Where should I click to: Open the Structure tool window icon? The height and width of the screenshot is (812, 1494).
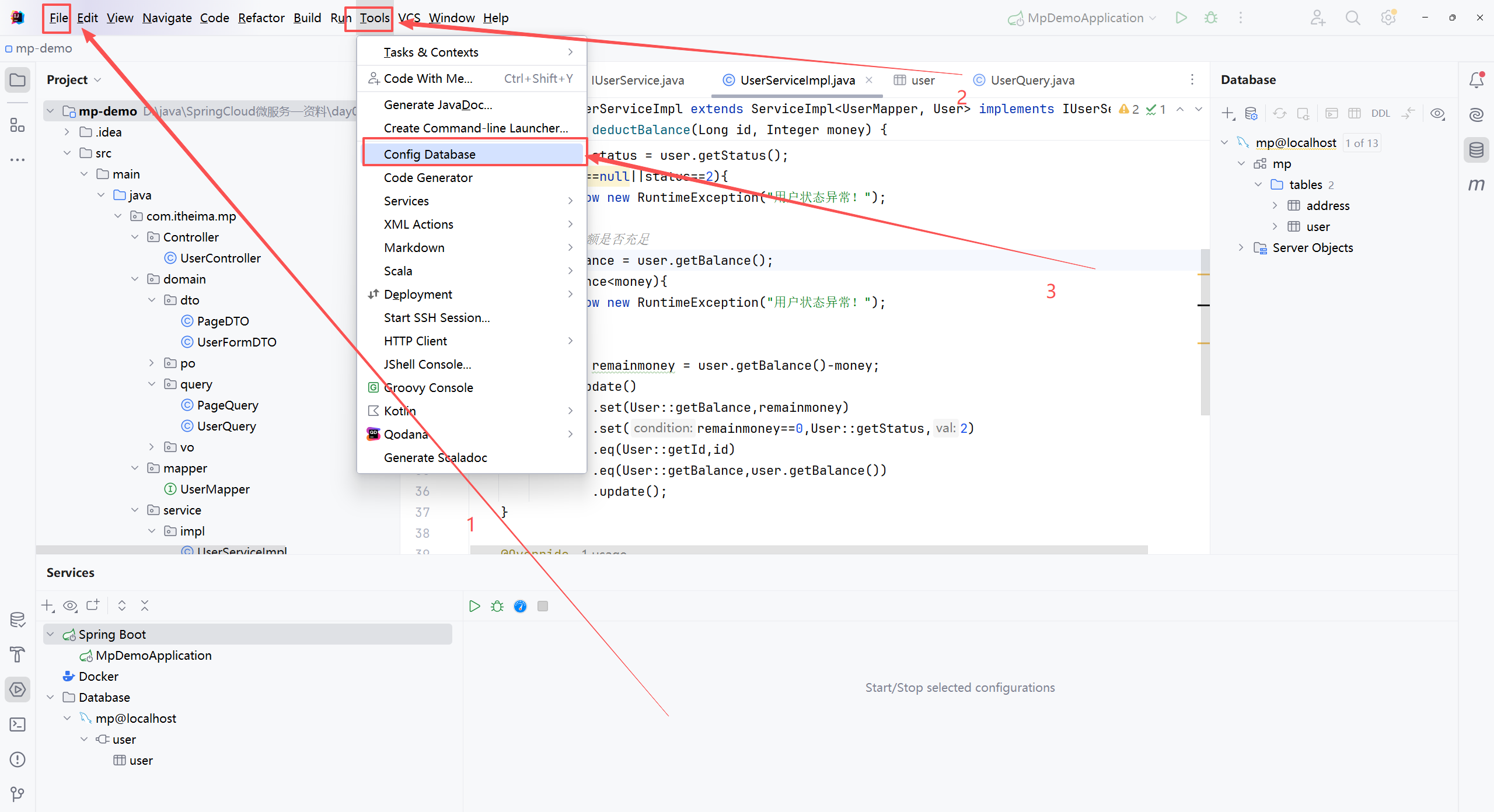(18, 125)
